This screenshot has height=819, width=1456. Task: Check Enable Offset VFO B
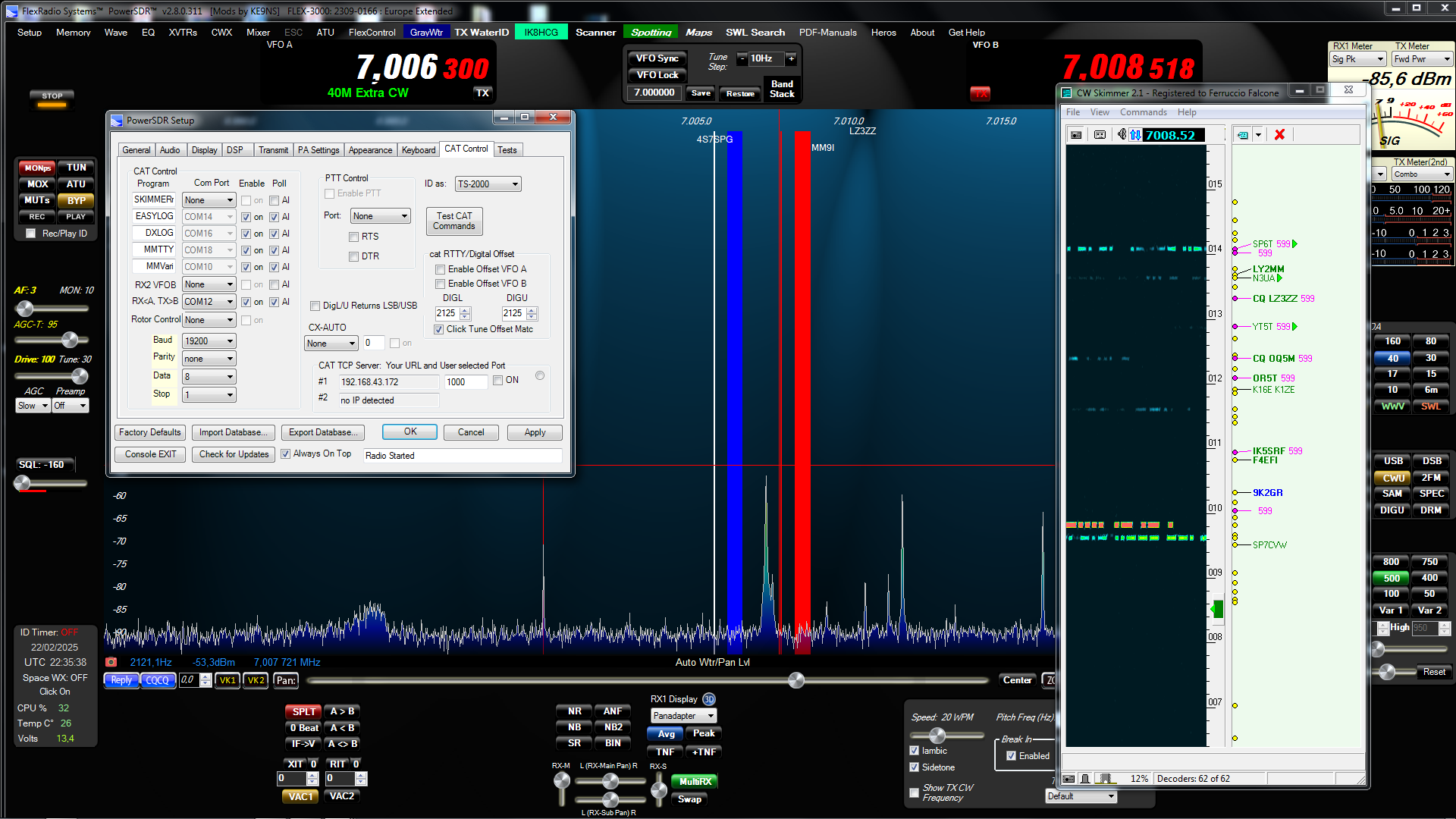point(440,284)
